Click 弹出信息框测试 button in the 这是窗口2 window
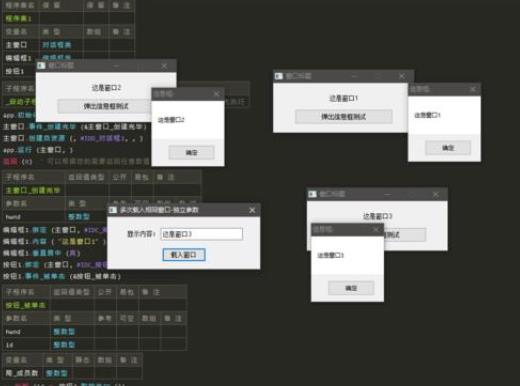520x386 pixels. coord(104,106)
